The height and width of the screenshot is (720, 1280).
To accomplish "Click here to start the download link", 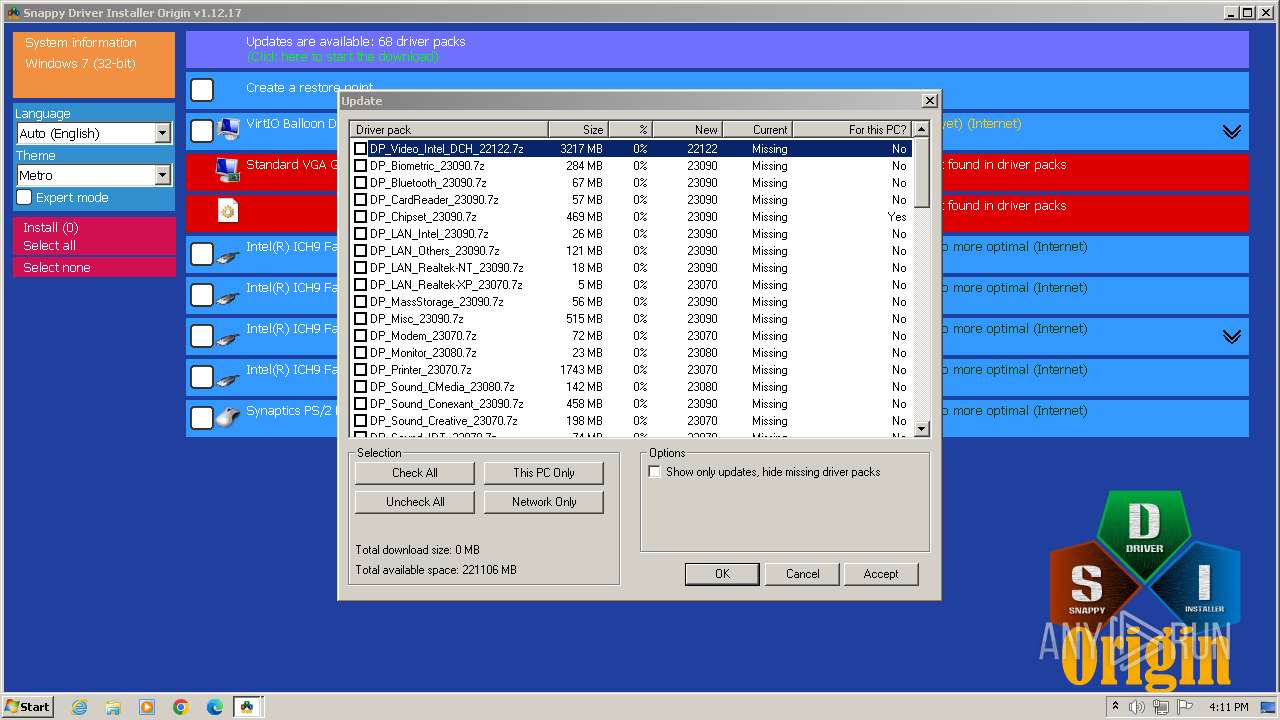I will (x=343, y=57).
